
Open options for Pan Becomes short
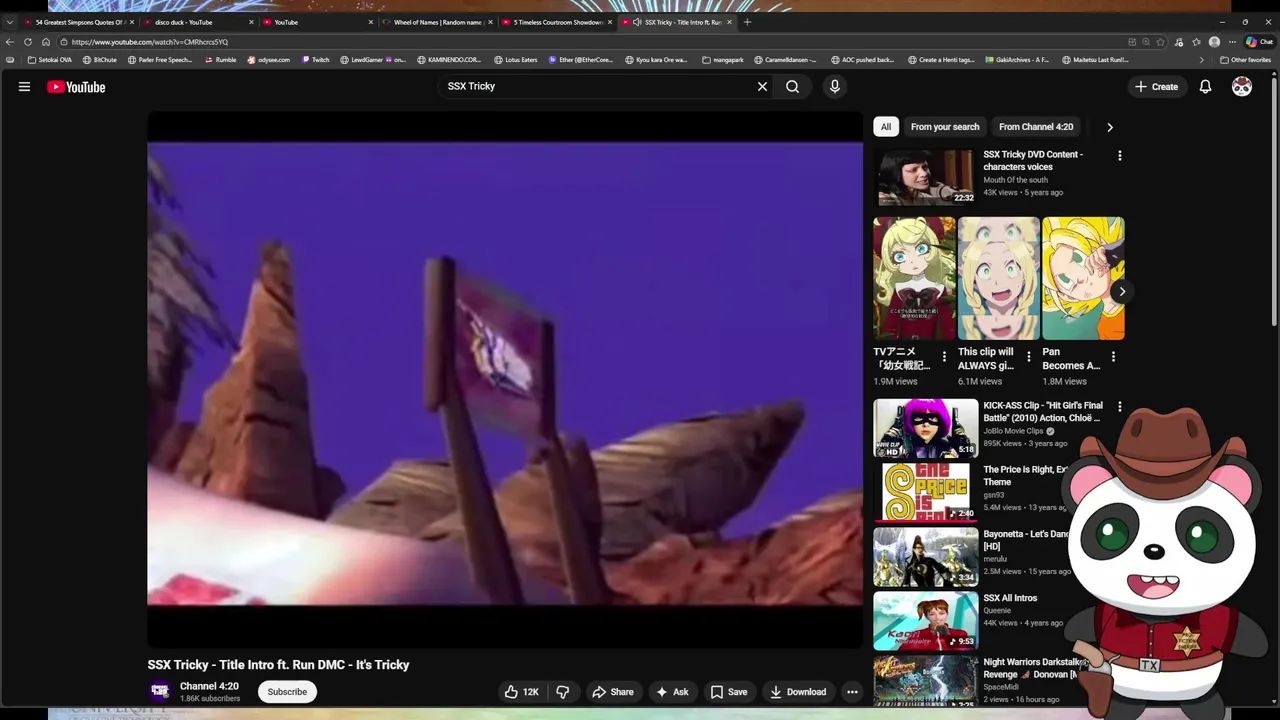click(x=1113, y=357)
